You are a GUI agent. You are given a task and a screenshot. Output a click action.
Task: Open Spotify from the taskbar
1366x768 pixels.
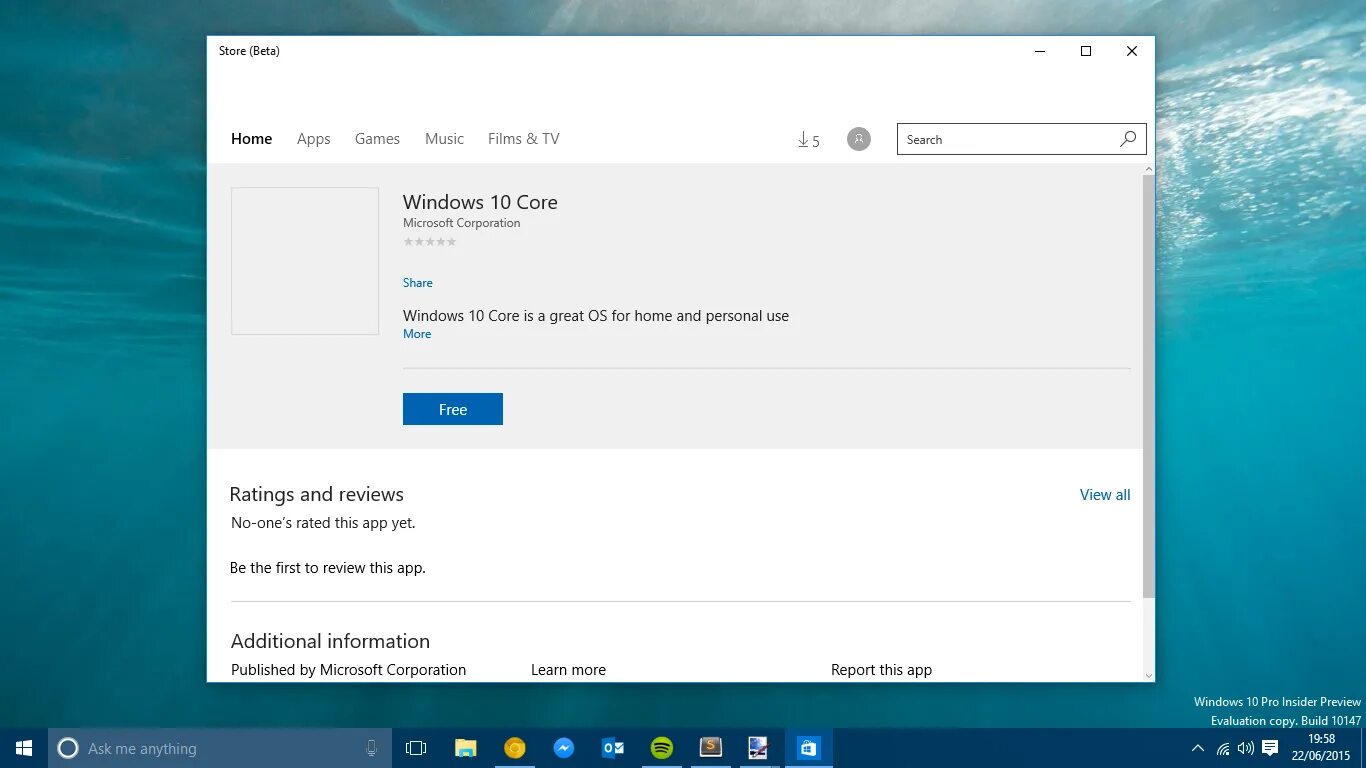tap(661, 748)
